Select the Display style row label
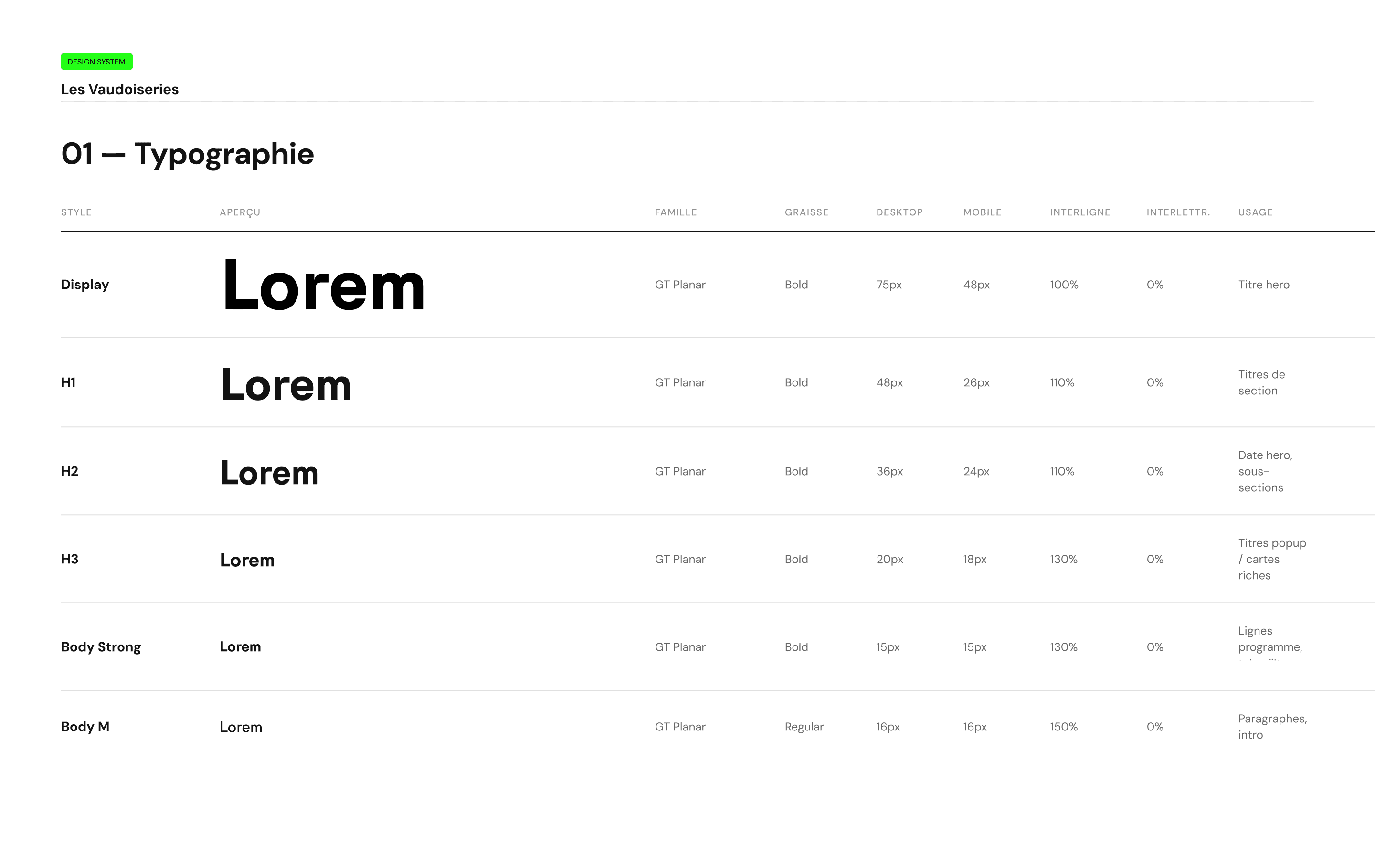 (x=85, y=285)
